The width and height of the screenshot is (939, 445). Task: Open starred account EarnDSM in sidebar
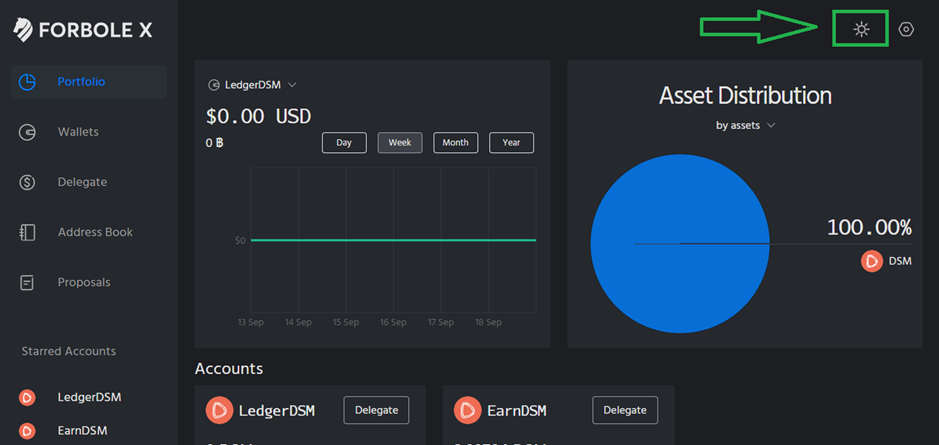pos(83,430)
